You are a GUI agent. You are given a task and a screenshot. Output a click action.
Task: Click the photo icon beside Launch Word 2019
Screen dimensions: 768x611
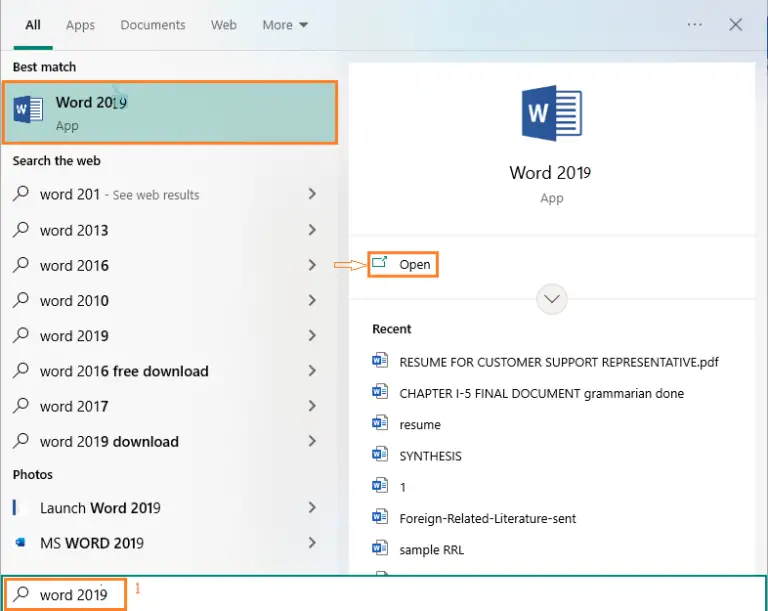(x=15, y=507)
